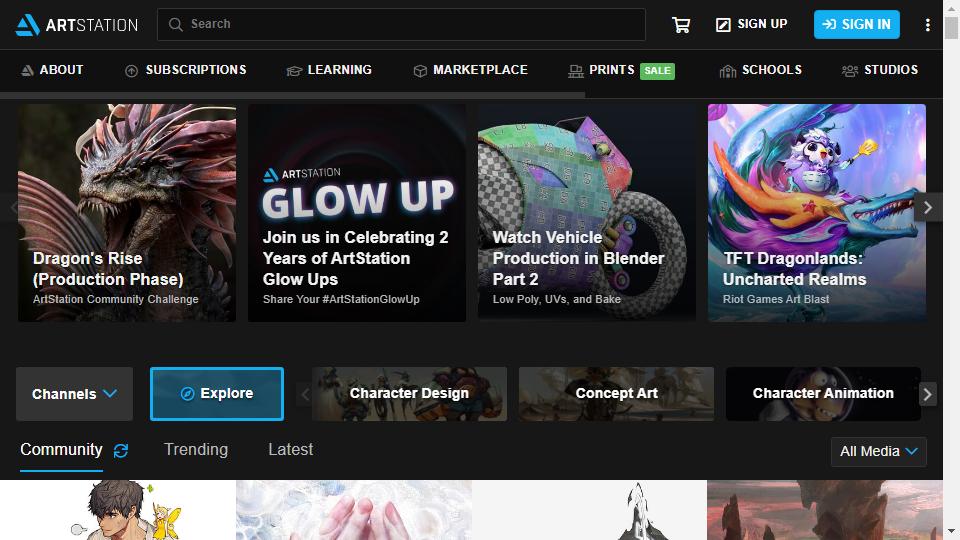Screen dimensions: 960x540
Task: Open the Subscriptions menu item
Action: [186, 70]
